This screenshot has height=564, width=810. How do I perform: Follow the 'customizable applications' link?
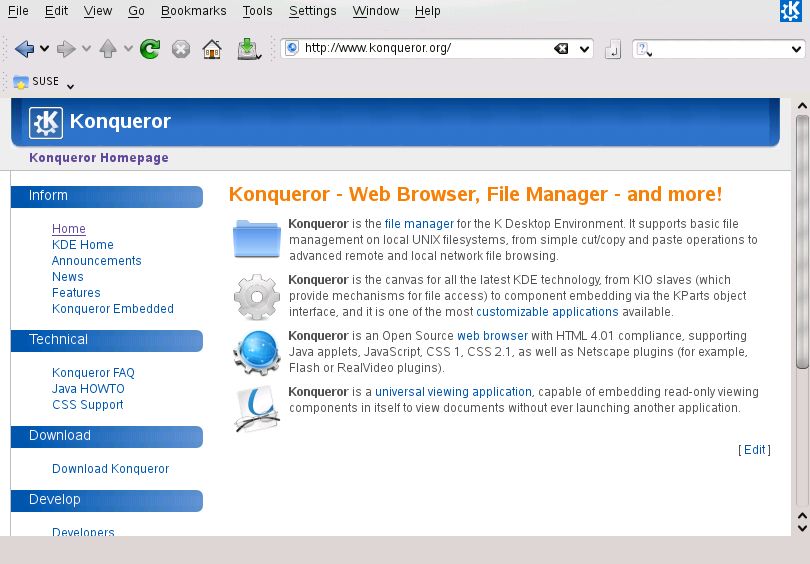pyautogui.click(x=547, y=312)
